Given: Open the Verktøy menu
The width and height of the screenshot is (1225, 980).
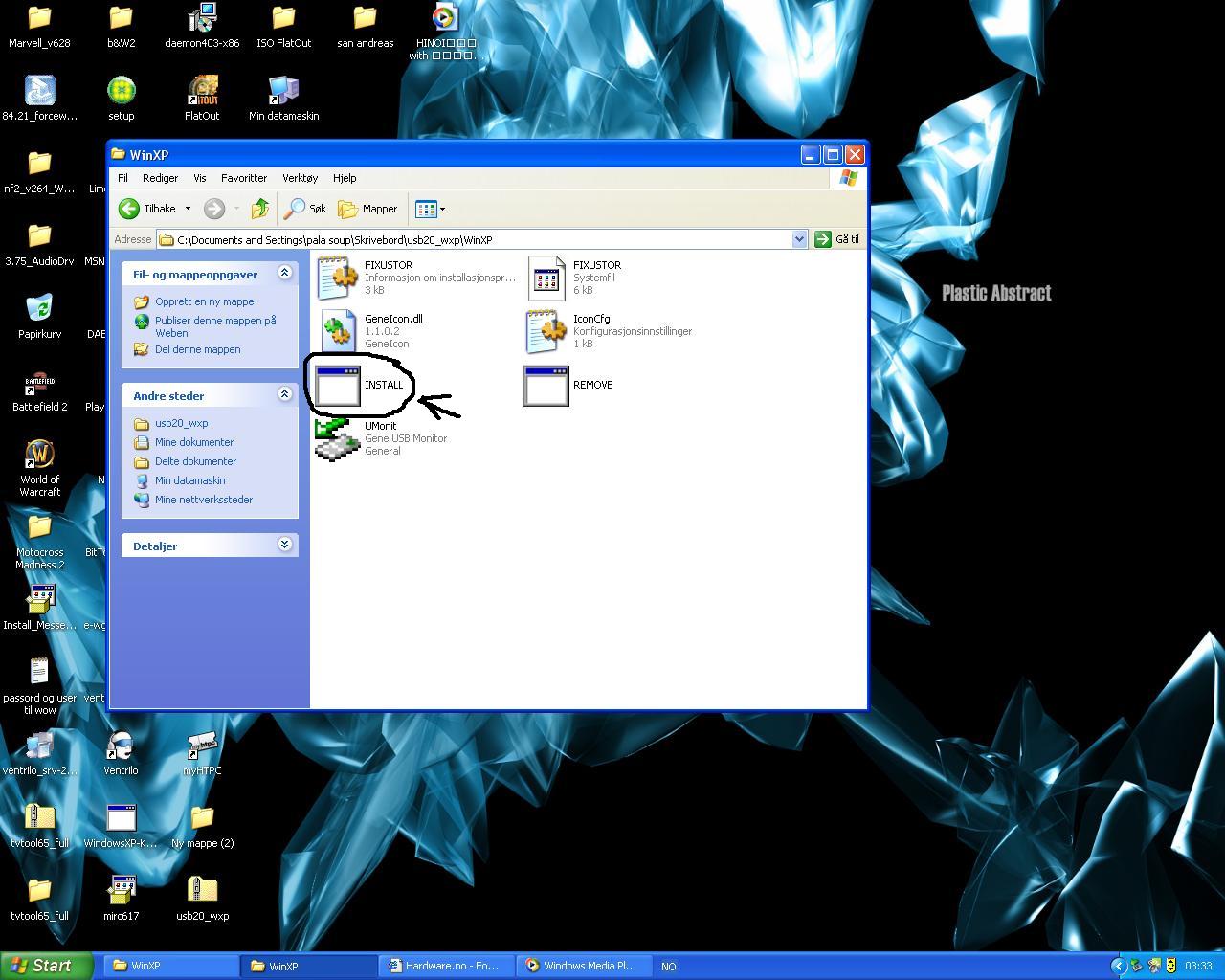Looking at the screenshot, I should point(300,178).
